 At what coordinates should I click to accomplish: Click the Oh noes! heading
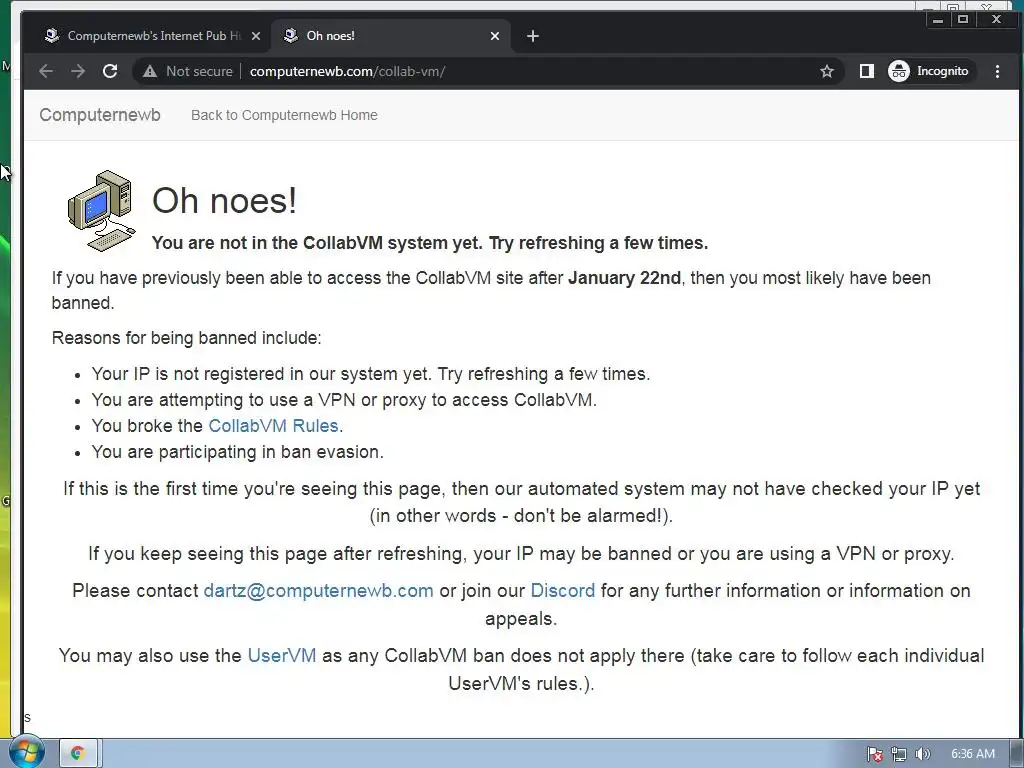click(x=224, y=200)
